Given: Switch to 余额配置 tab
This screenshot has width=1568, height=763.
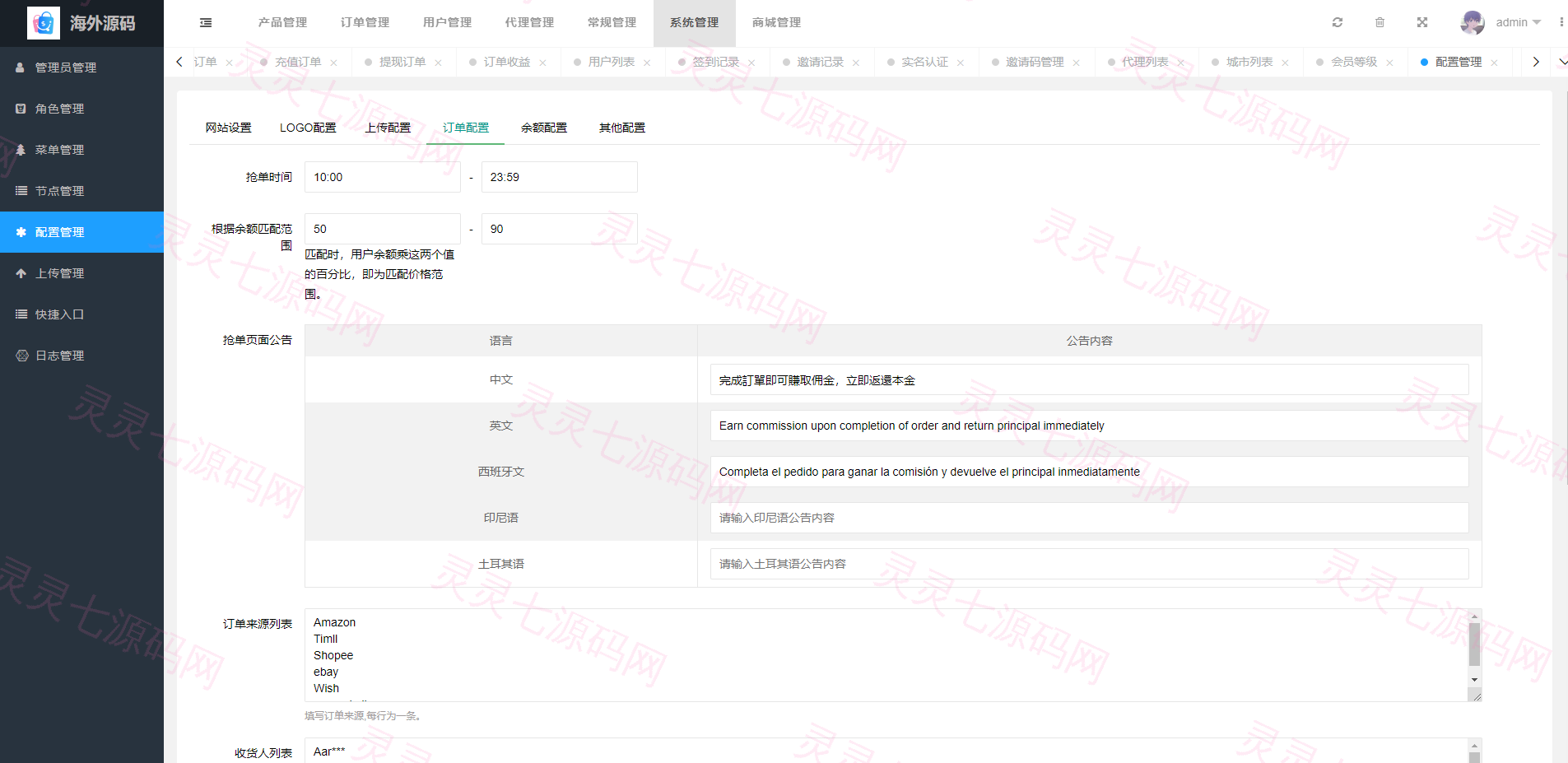Looking at the screenshot, I should click(x=544, y=128).
